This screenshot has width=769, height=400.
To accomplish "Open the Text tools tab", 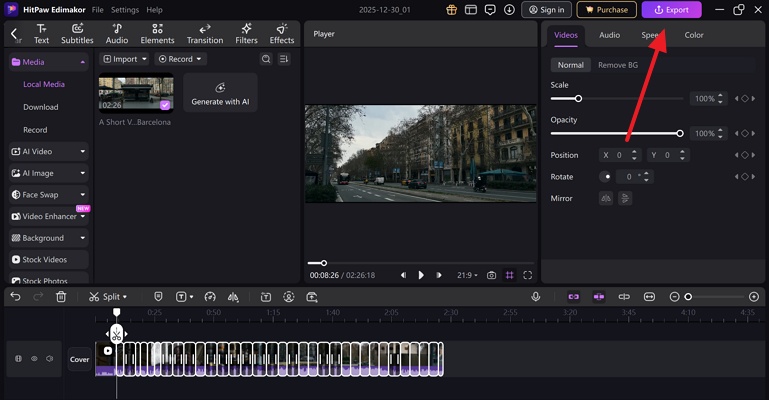I will (41, 34).
